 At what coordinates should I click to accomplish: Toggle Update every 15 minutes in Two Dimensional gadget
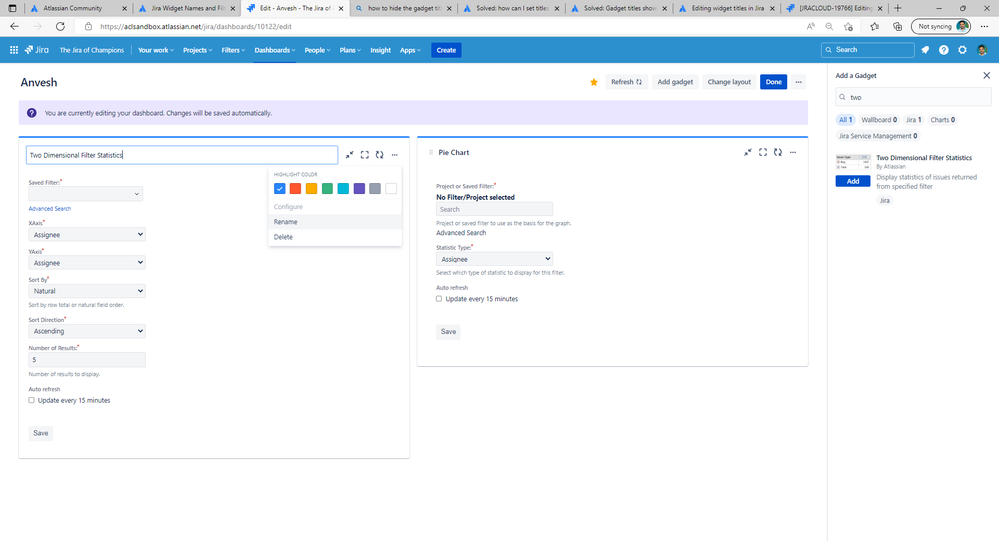pos(31,400)
